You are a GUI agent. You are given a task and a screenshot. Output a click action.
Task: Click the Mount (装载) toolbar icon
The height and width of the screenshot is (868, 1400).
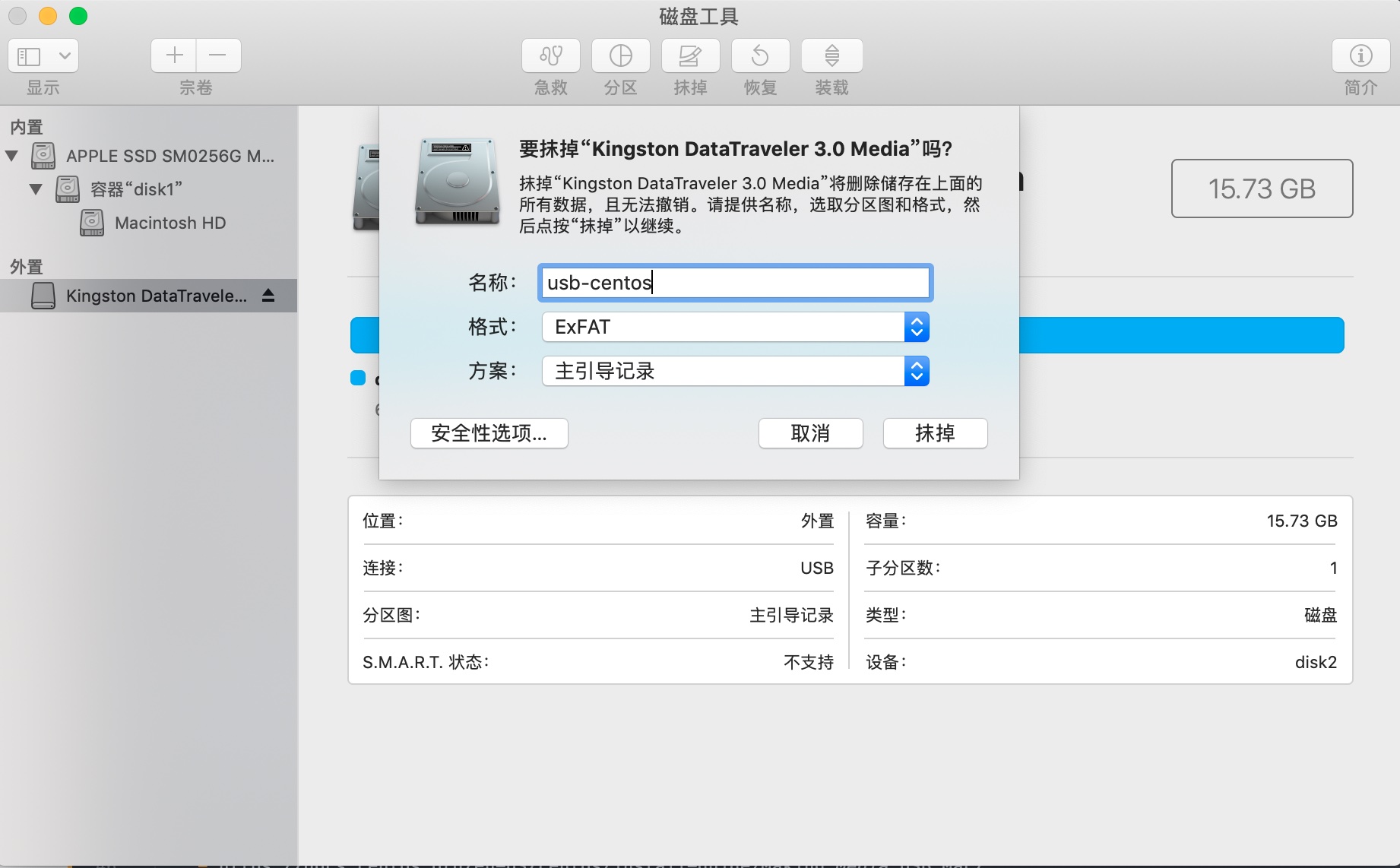(832, 55)
